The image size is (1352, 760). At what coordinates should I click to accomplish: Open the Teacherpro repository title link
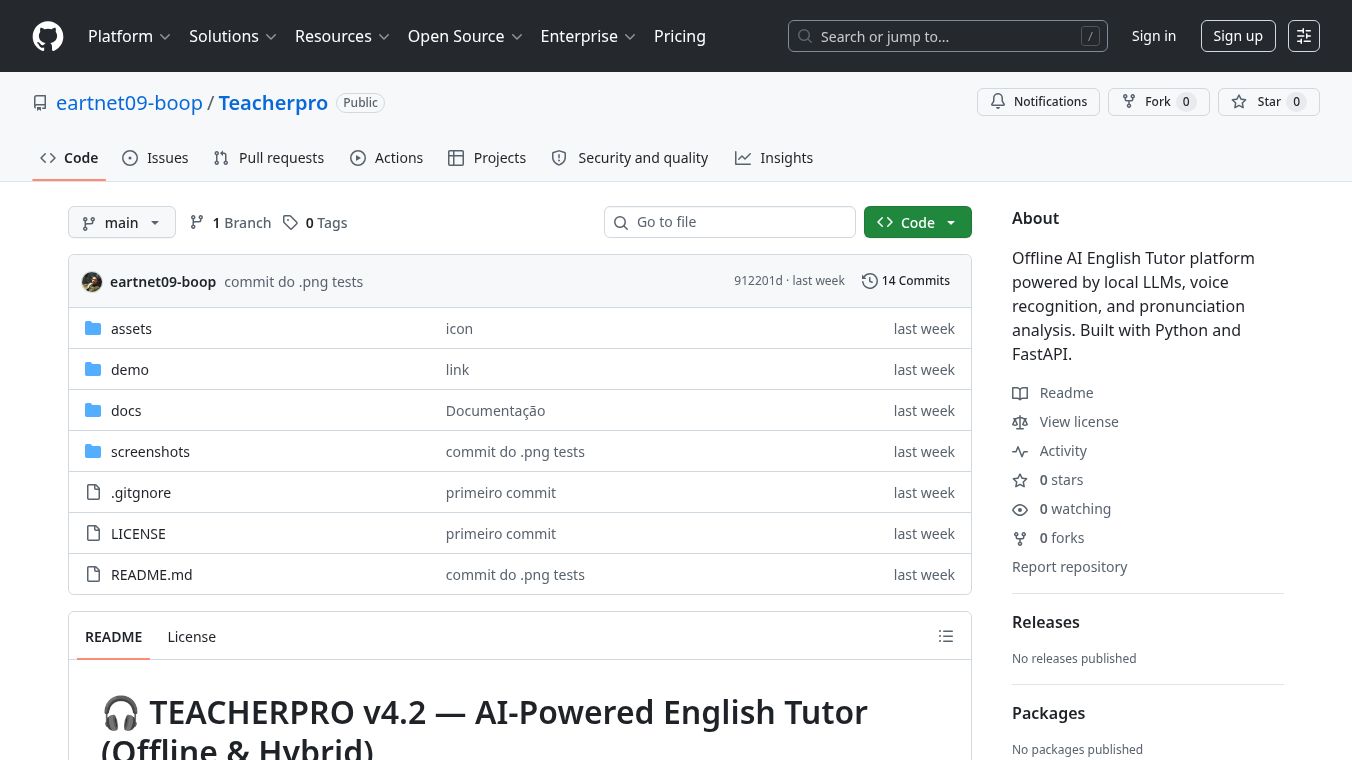(x=273, y=103)
